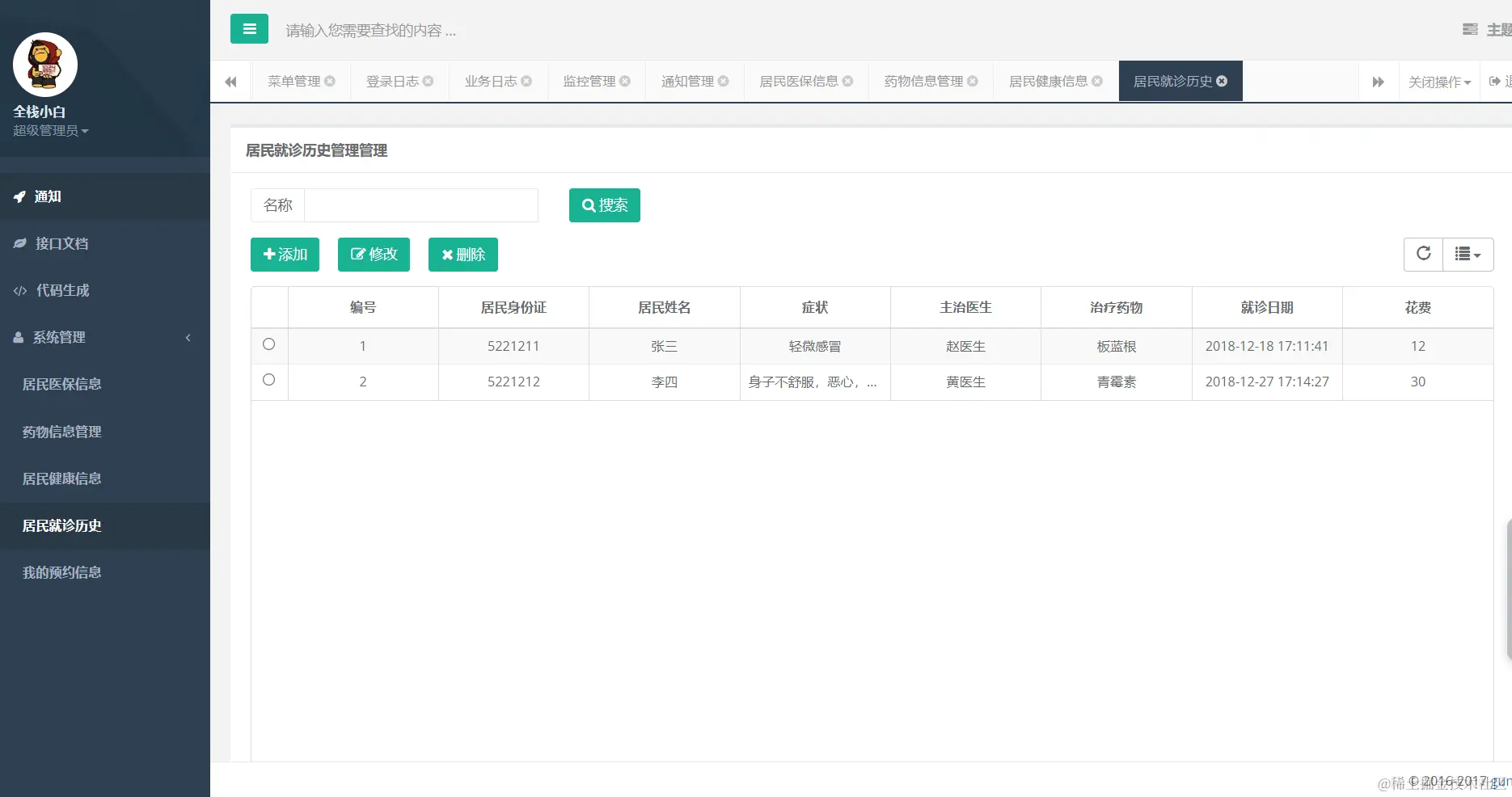The width and height of the screenshot is (1512, 797).
Task: Sort by the 居民姓名 column header
Action: (x=665, y=307)
